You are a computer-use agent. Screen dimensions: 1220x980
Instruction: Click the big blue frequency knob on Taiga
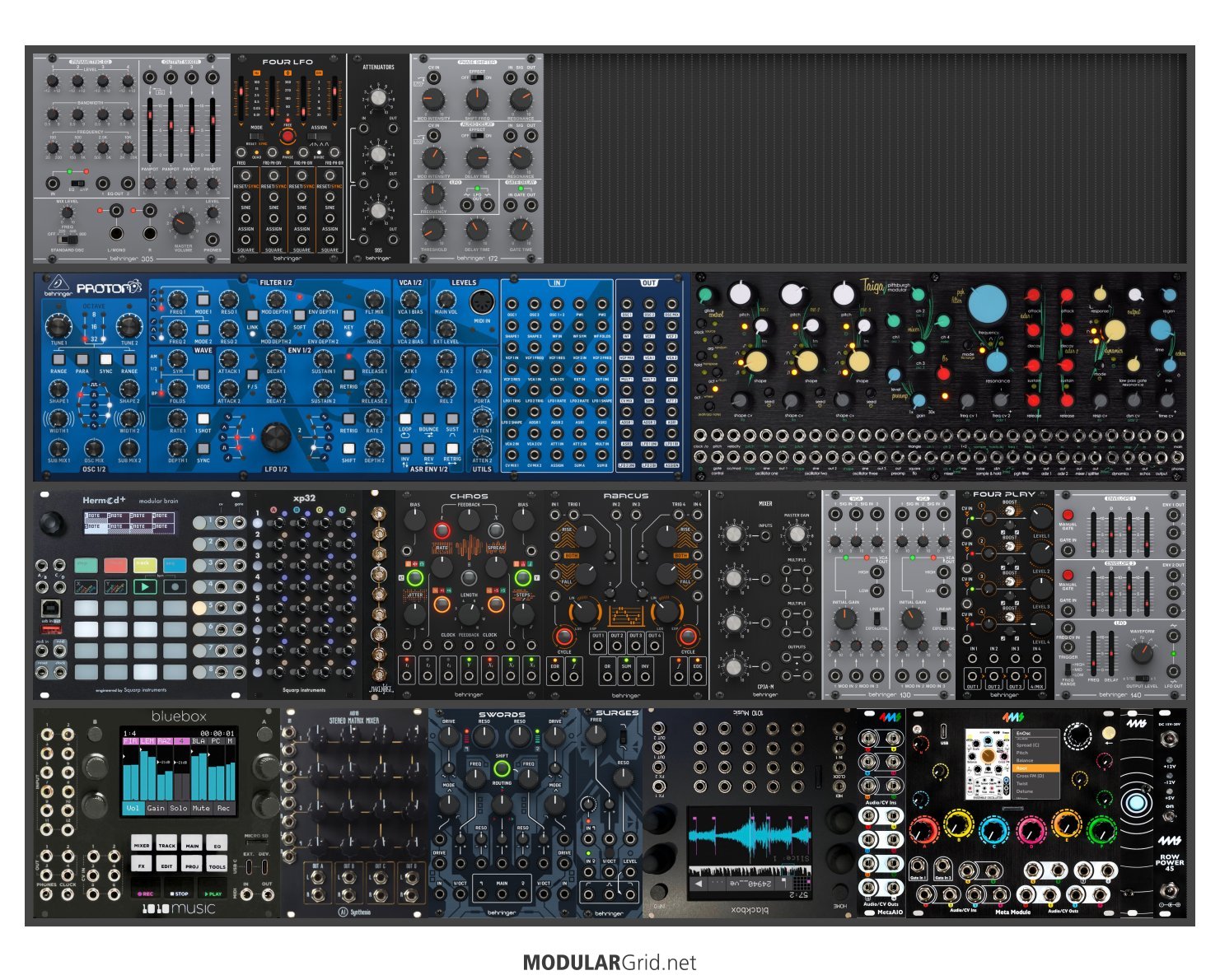[x=987, y=305]
